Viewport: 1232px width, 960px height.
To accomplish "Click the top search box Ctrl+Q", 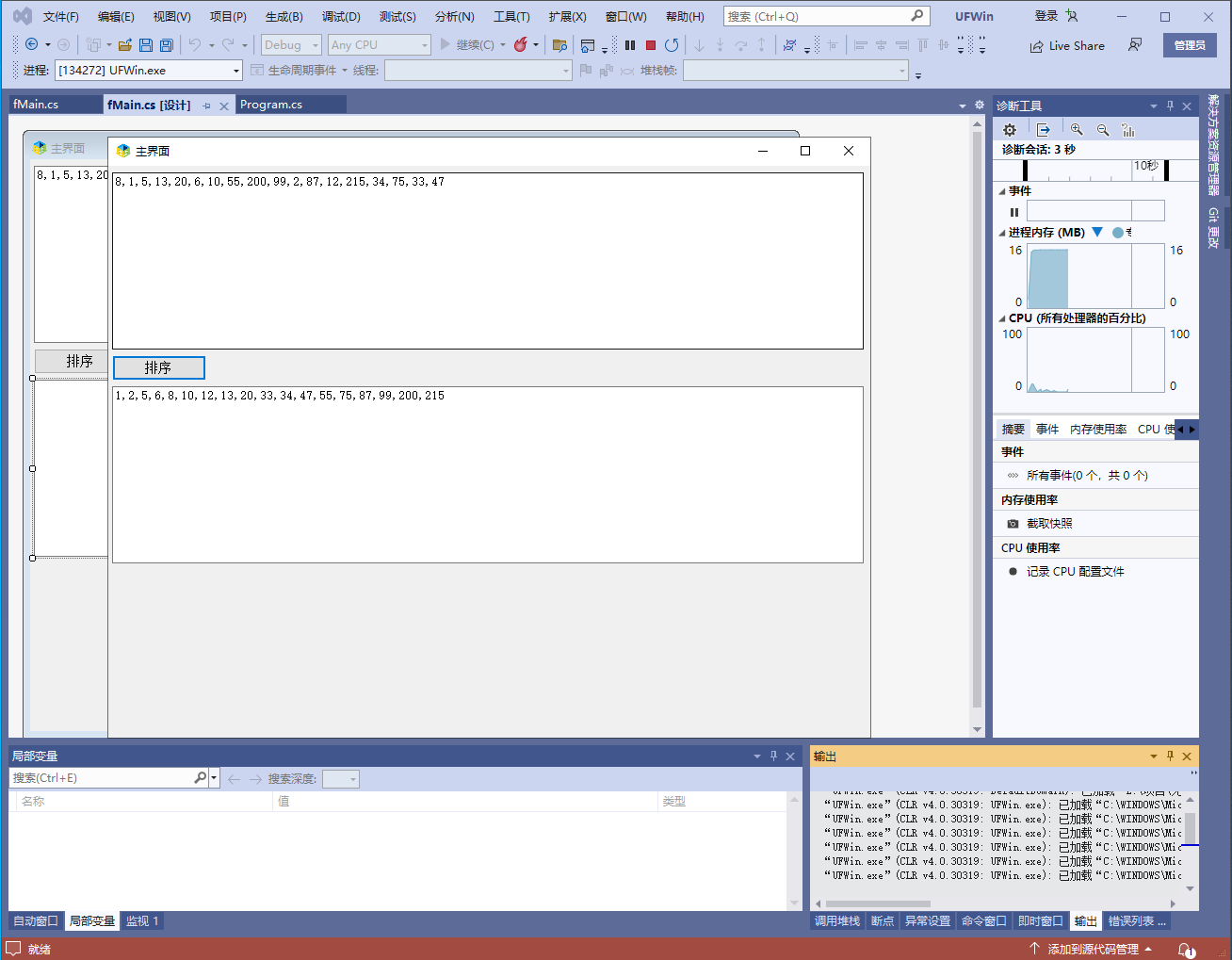I will (826, 16).
